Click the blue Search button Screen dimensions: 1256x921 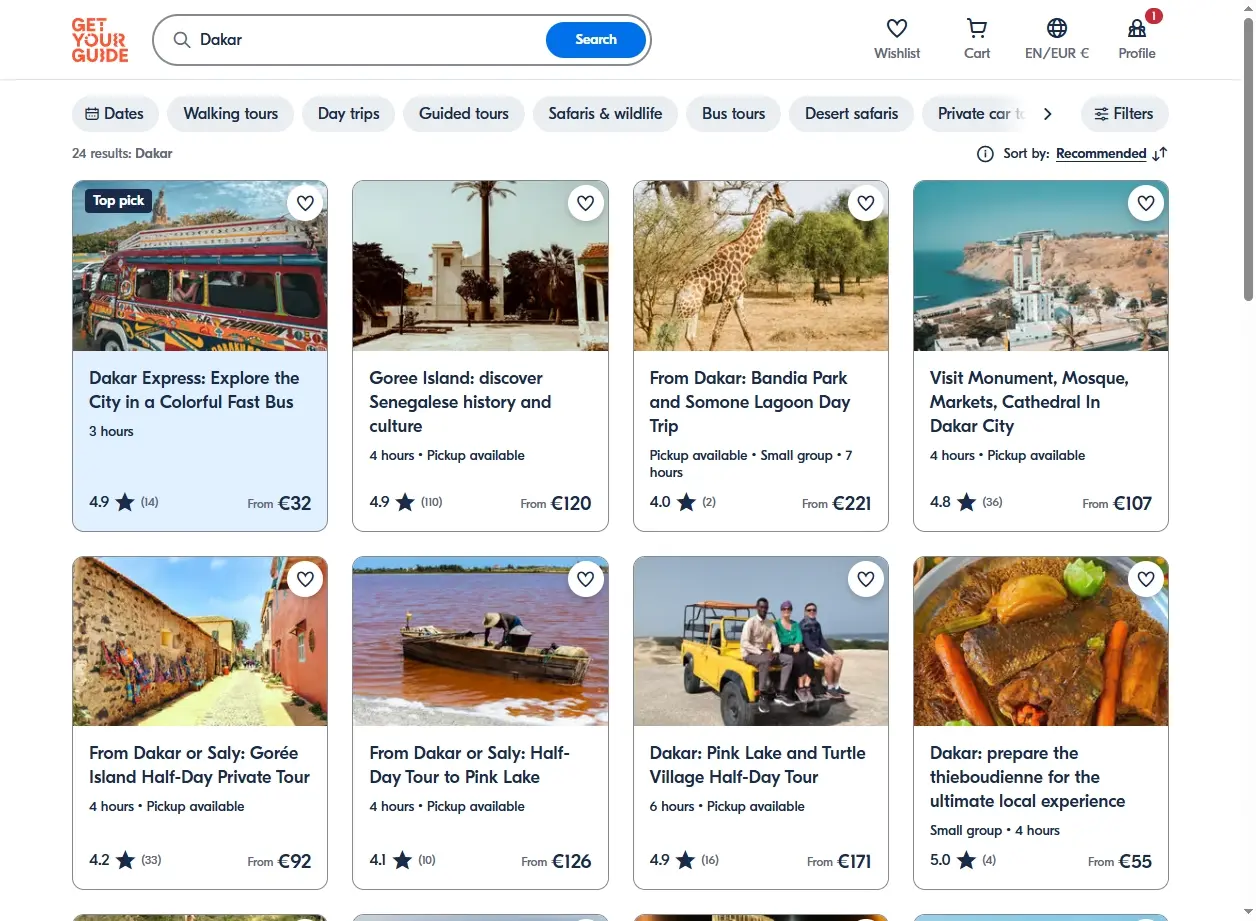click(596, 40)
